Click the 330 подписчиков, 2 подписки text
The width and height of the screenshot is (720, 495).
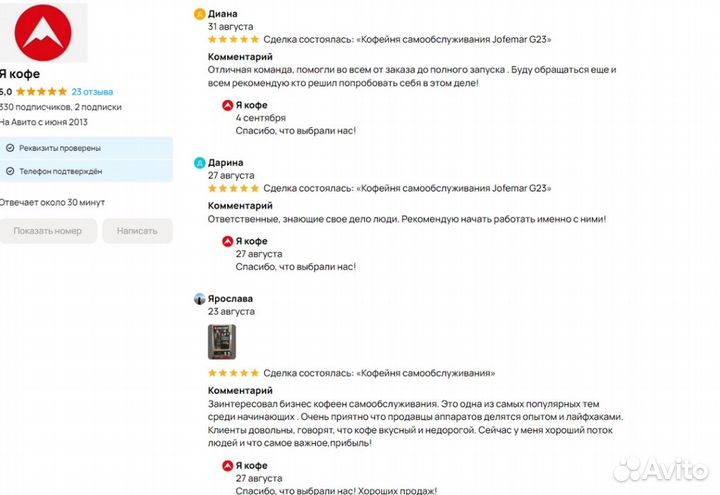pos(60,106)
